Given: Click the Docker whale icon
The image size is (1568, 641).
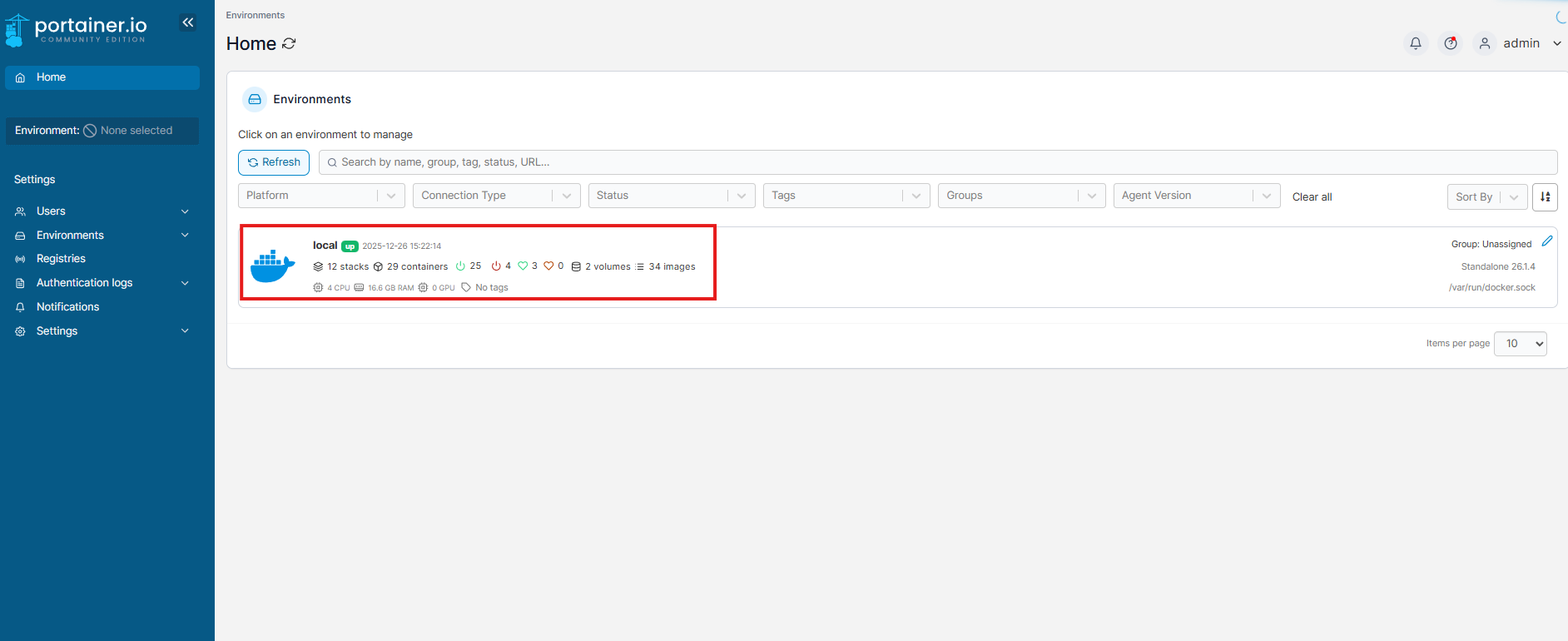Looking at the screenshot, I should [273, 266].
